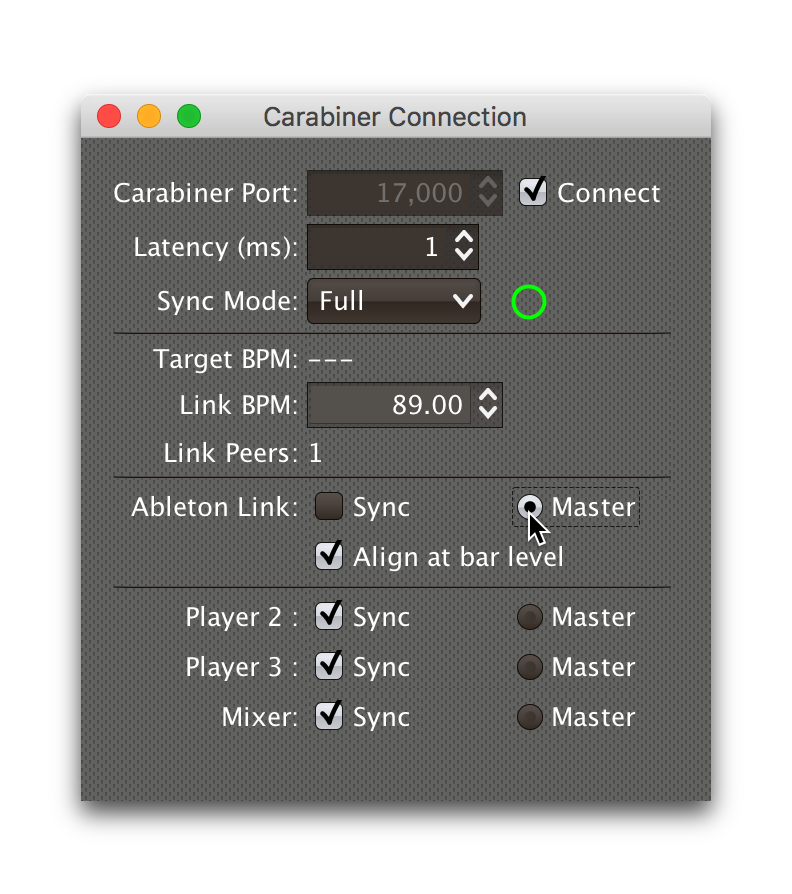This screenshot has width=792, height=894.
Task: Open the Sync Mode dropdown showing Full
Action: pos(393,301)
